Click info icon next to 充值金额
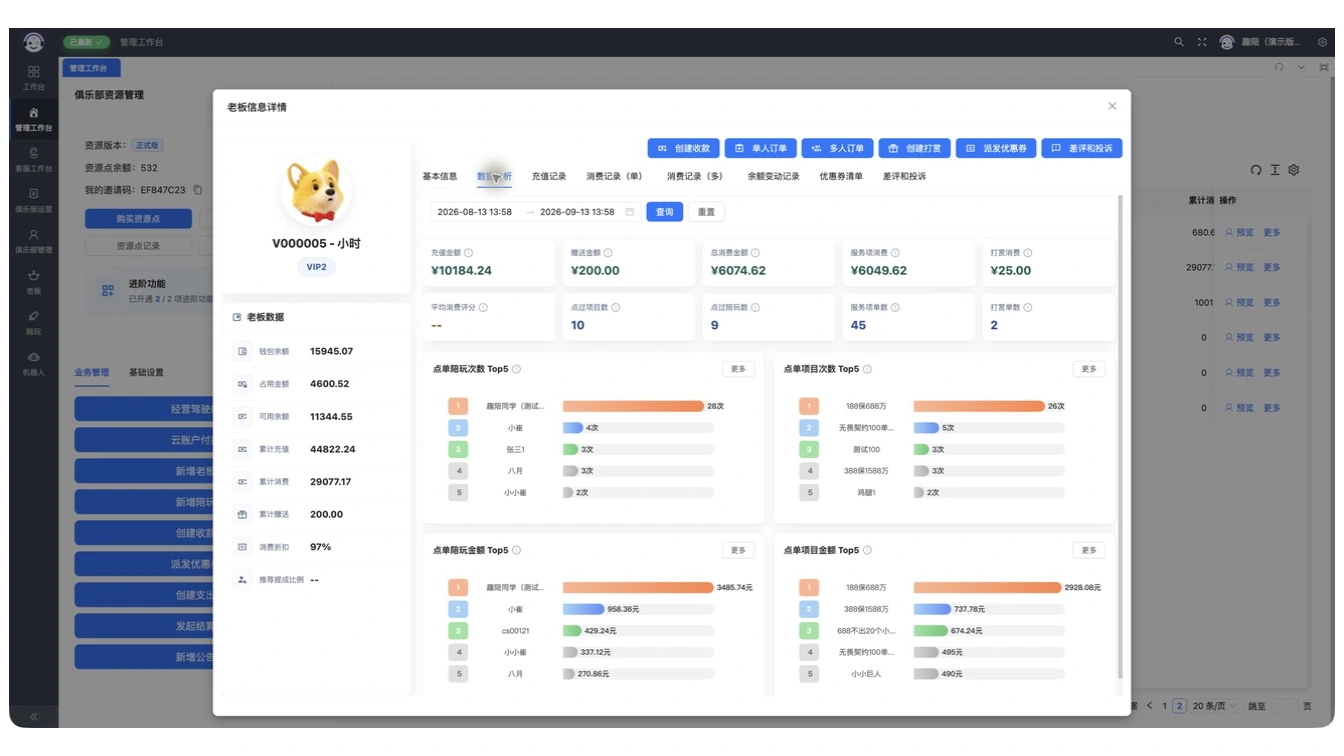The height and width of the screenshot is (756, 1344). pyautogui.click(x=468, y=253)
